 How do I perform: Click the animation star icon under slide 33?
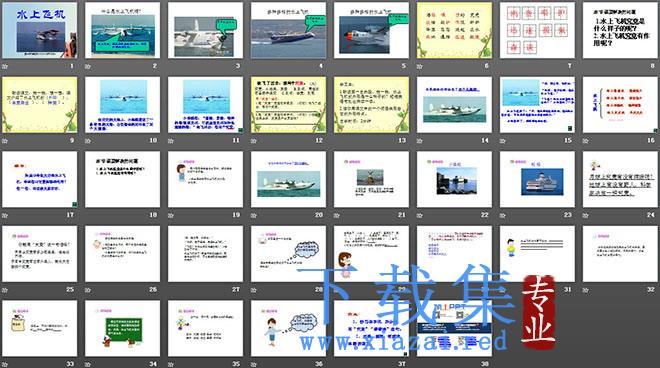pyautogui.click(x=5, y=364)
